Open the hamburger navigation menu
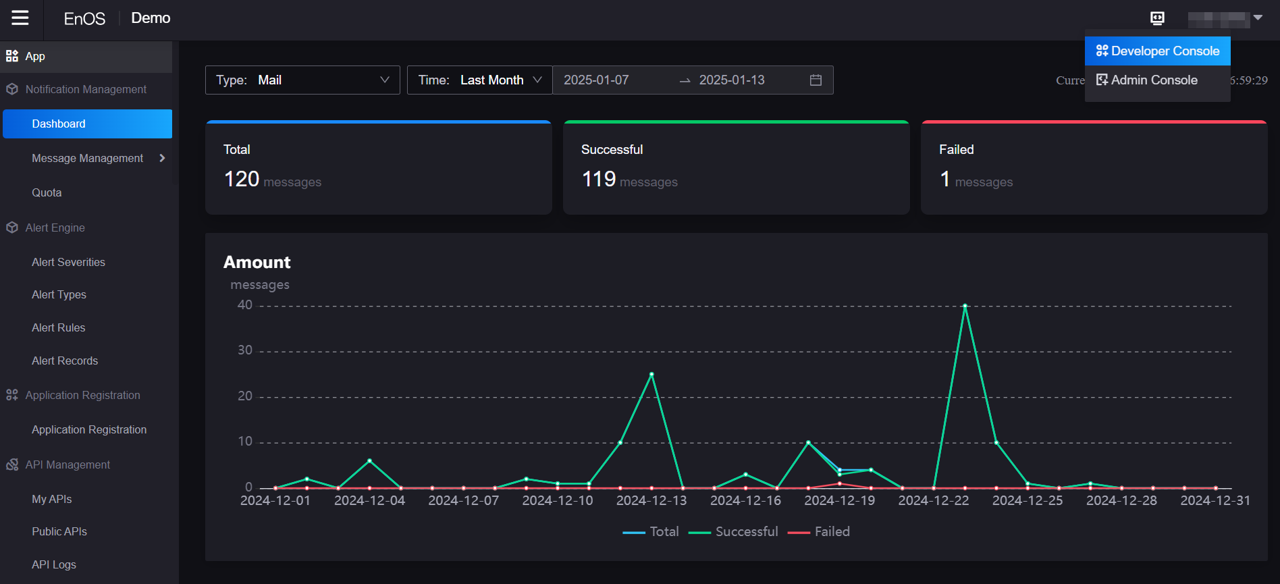The height and width of the screenshot is (584, 1280). (x=20, y=18)
